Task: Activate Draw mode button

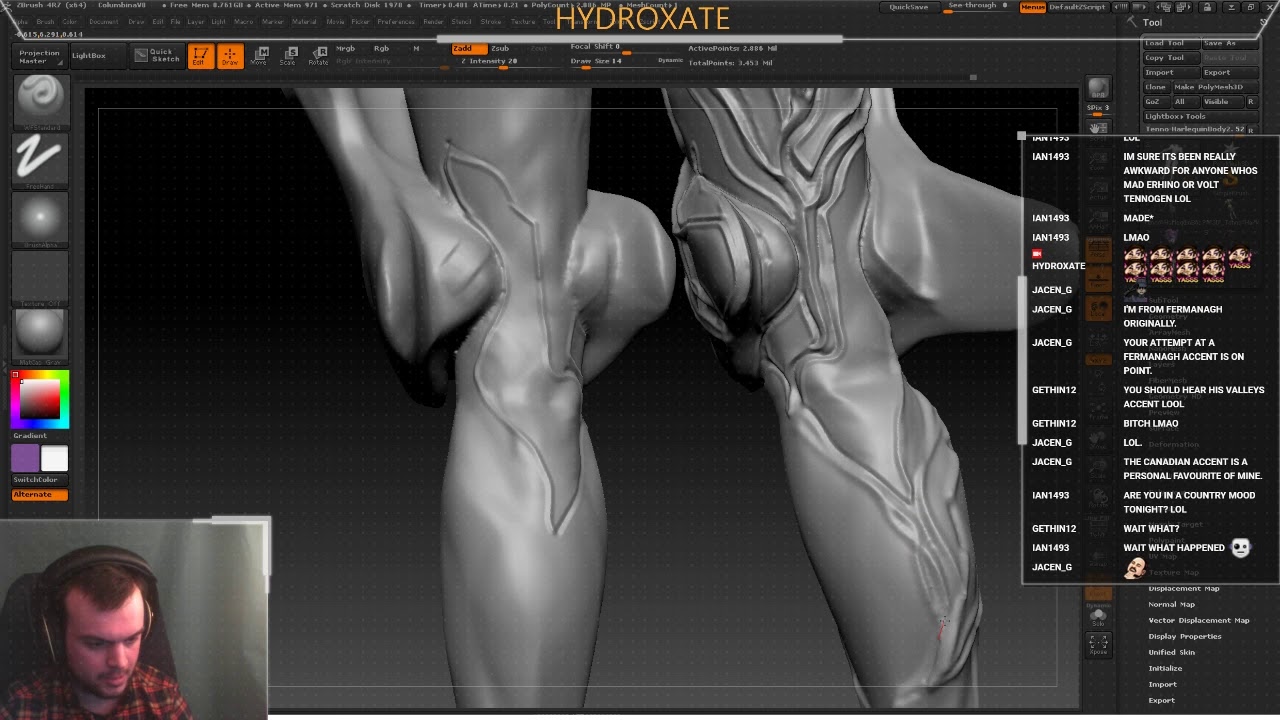Action: tap(230, 56)
